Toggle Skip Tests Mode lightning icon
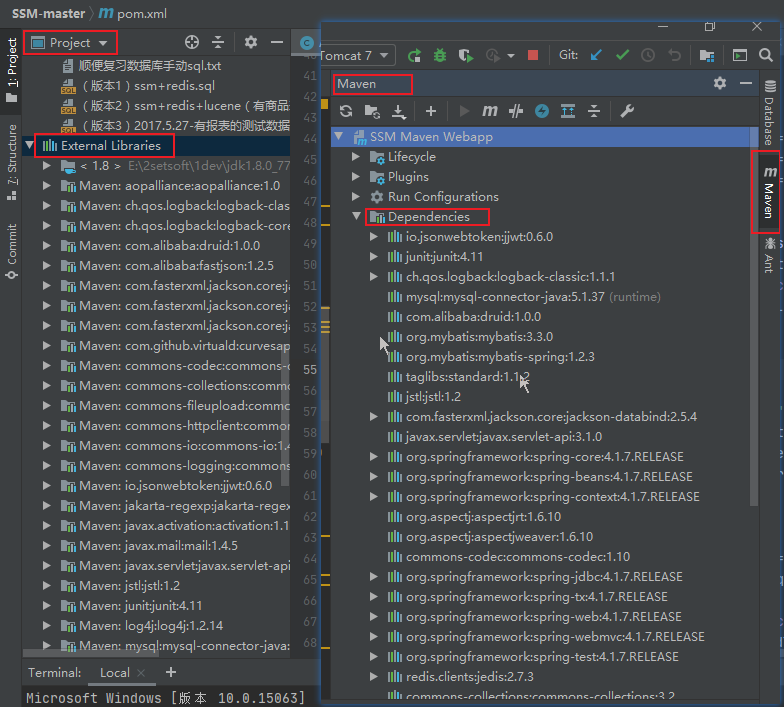Viewport: 784px width, 707px height. pos(542,111)
